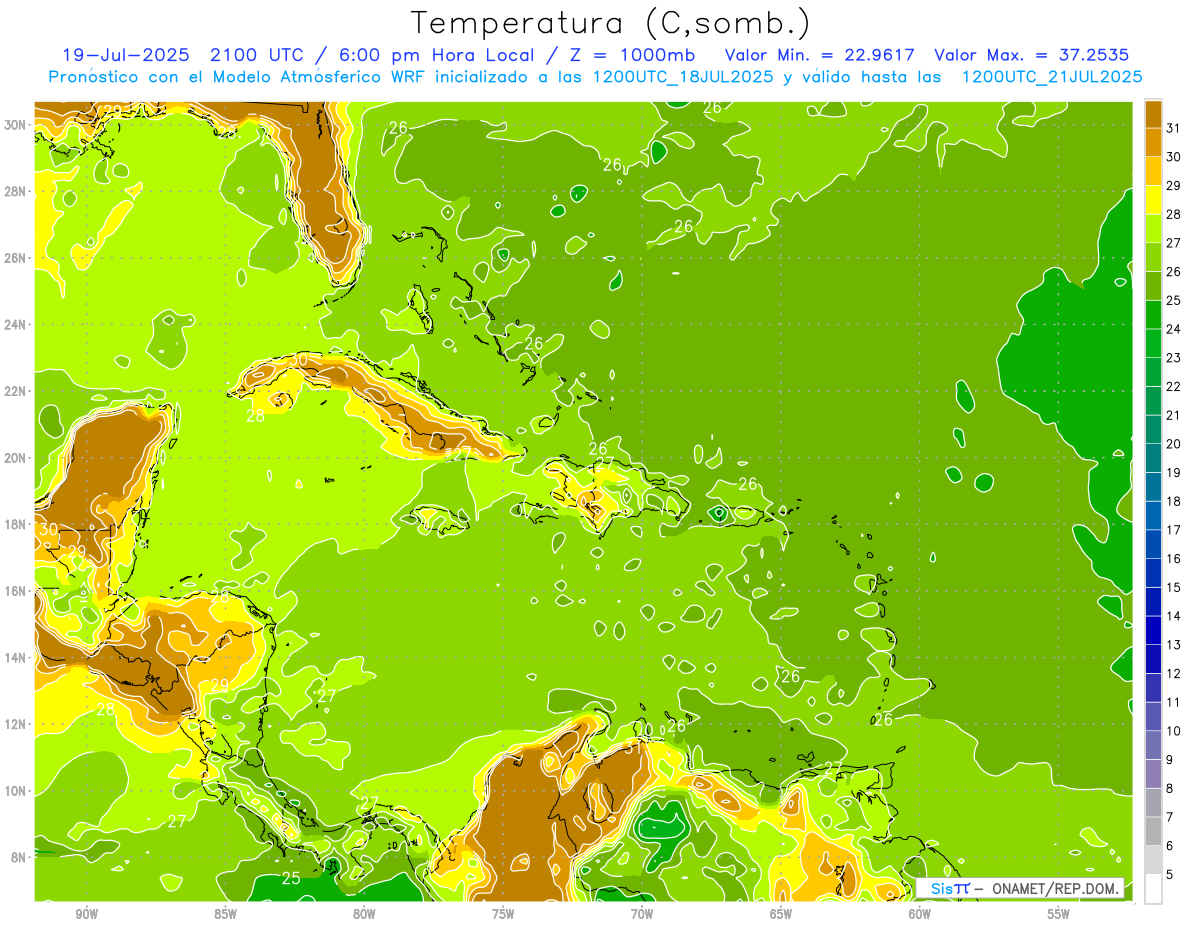Viewport: 1200px width, 927px height.
Task: Click the brown legend swatch above 31
Action: tap(1153, 114)
